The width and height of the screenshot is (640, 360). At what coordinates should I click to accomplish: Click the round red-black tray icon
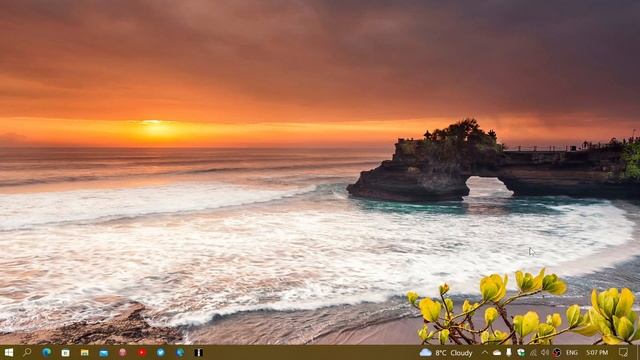pos(557,352)
